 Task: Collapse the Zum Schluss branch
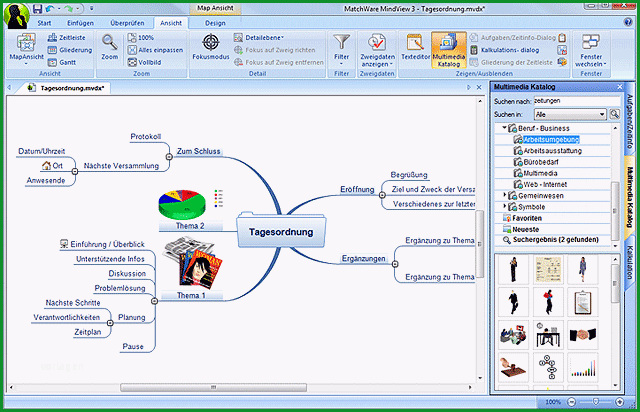pos(169,157)
